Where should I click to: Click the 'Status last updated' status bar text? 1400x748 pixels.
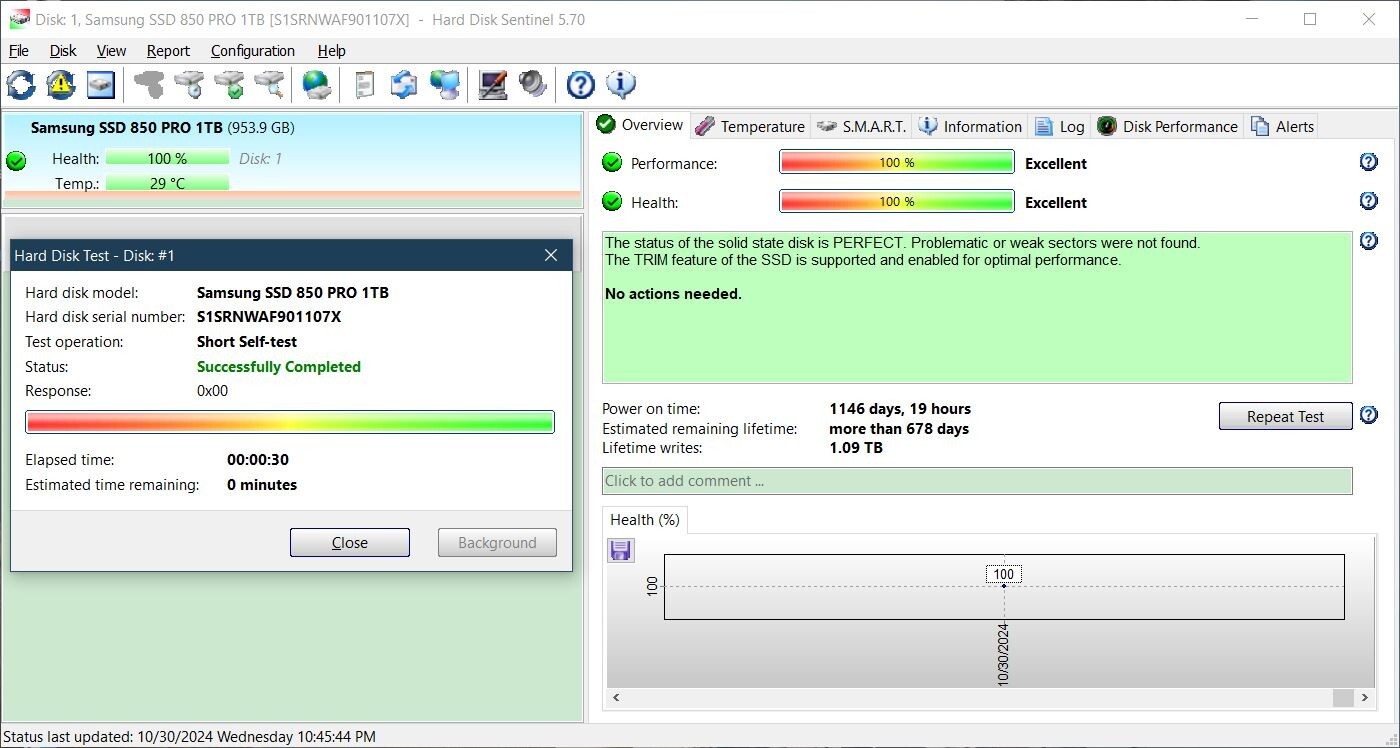point(190,737)
